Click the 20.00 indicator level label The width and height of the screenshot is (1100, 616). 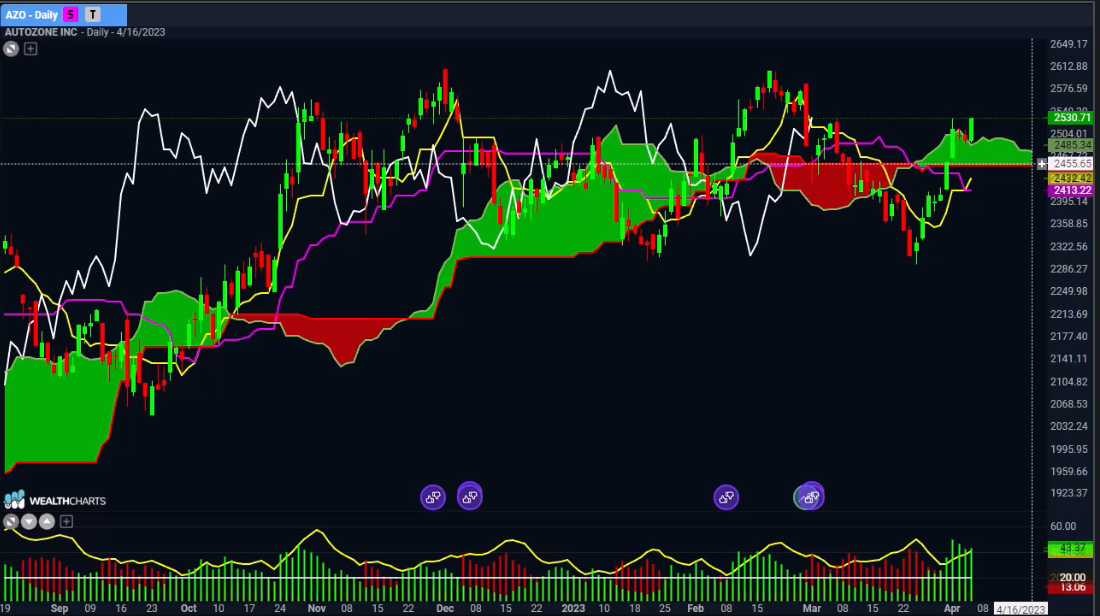click(x=1072, y=577)
